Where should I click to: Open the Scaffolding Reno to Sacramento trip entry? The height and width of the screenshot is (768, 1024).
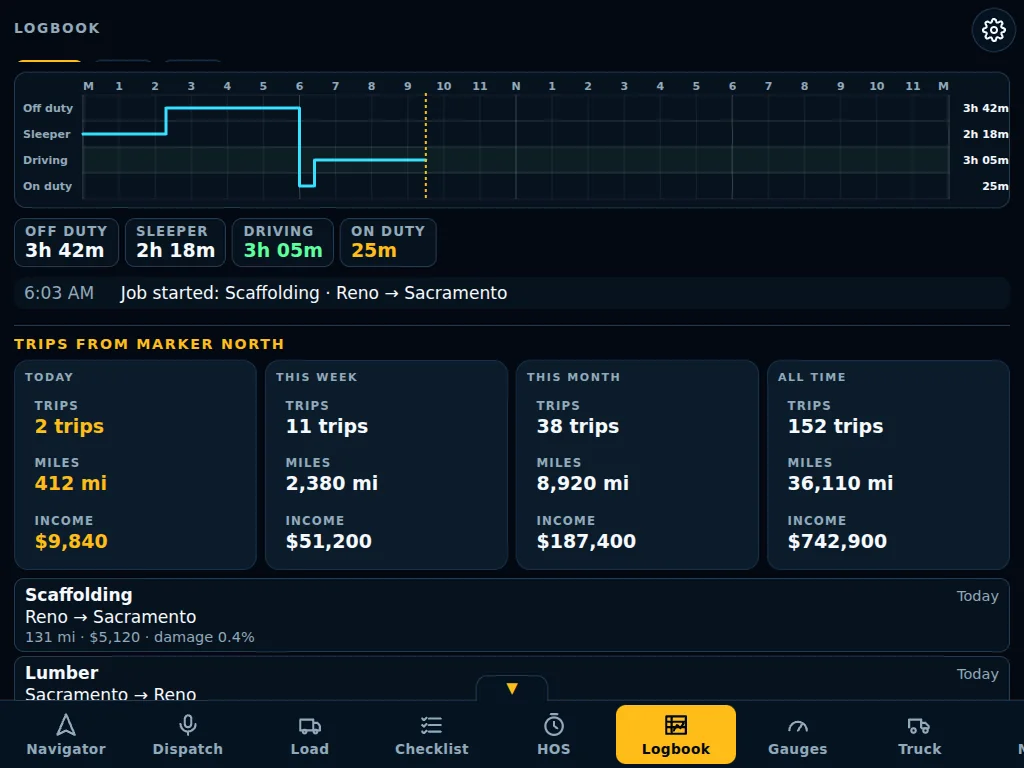tap(512, 615)
